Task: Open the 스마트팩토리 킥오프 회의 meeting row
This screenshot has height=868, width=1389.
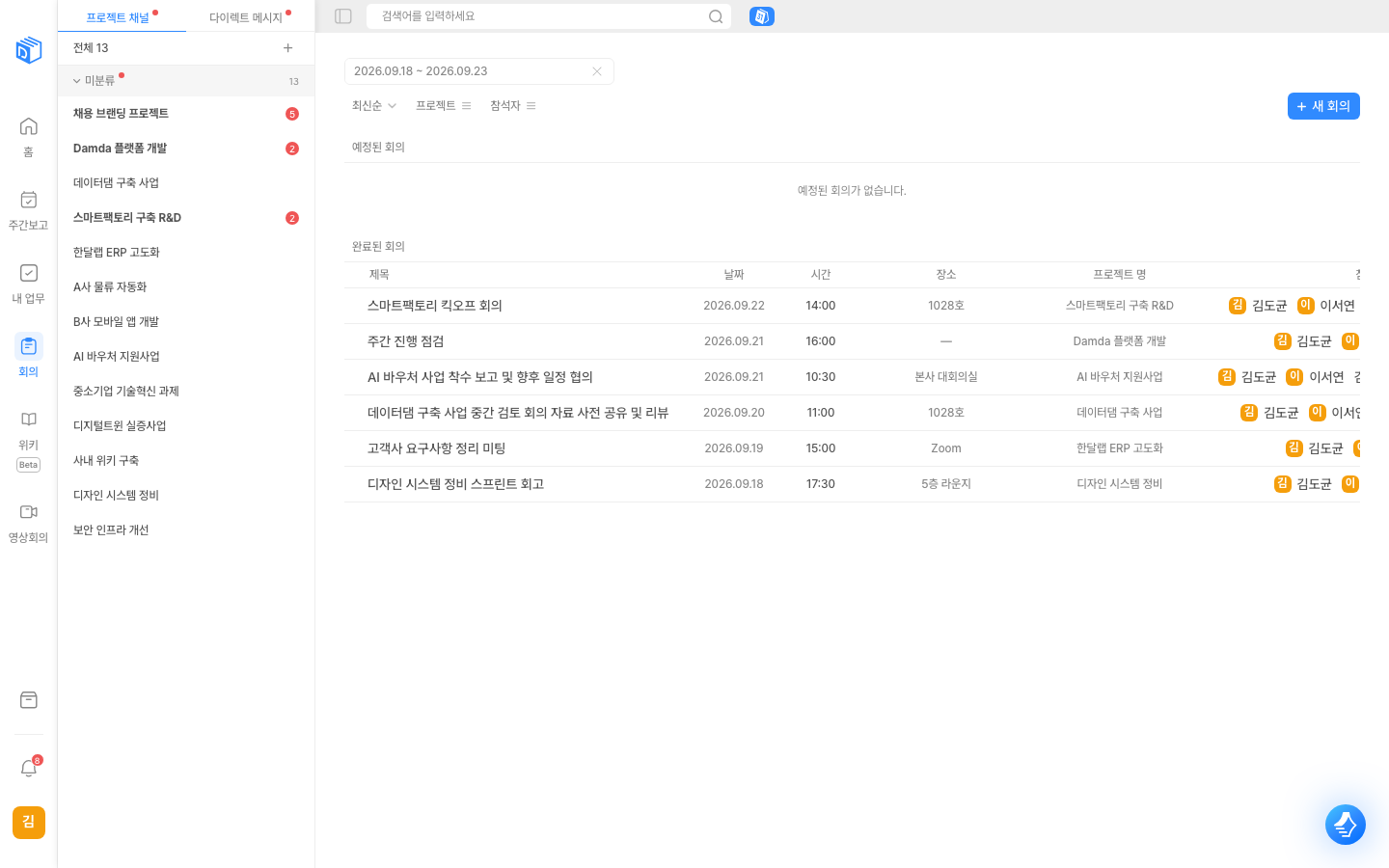Action: coord(852,306)
